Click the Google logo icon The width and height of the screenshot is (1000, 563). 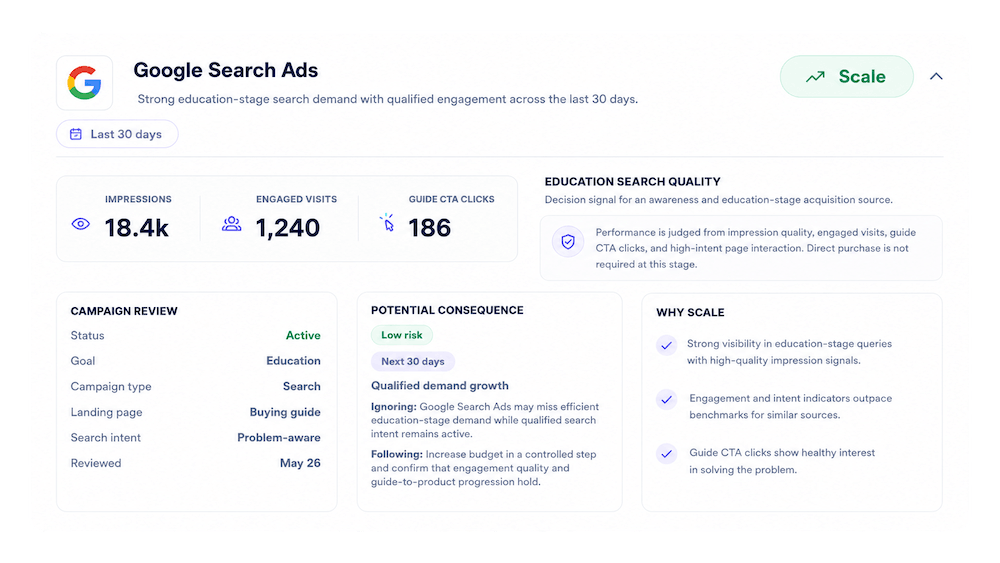click(84, 83)
